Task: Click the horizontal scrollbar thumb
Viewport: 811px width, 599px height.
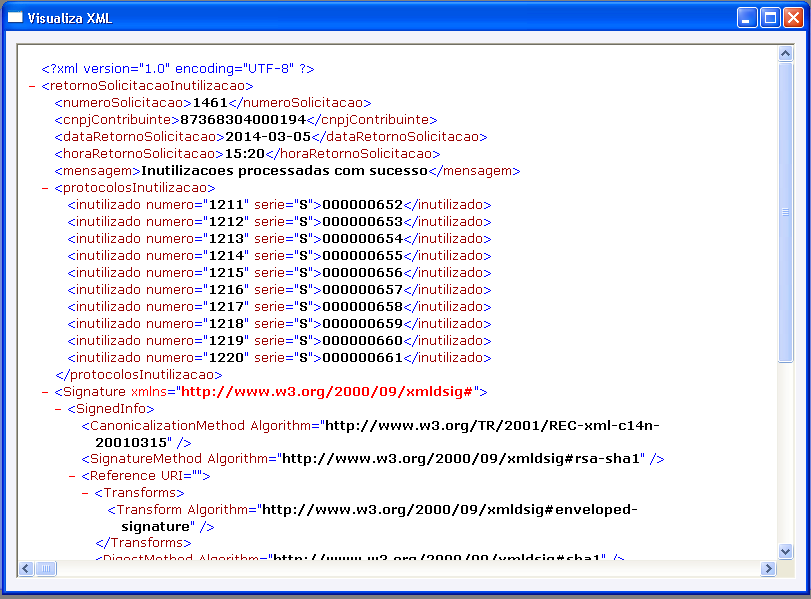Action: (x=46, y=568)
